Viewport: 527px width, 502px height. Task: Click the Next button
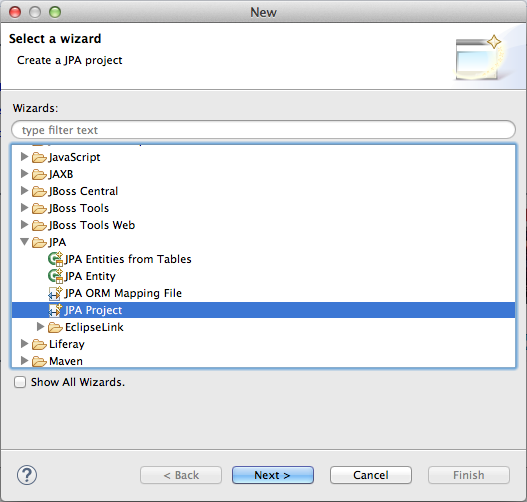pos(273,475)
